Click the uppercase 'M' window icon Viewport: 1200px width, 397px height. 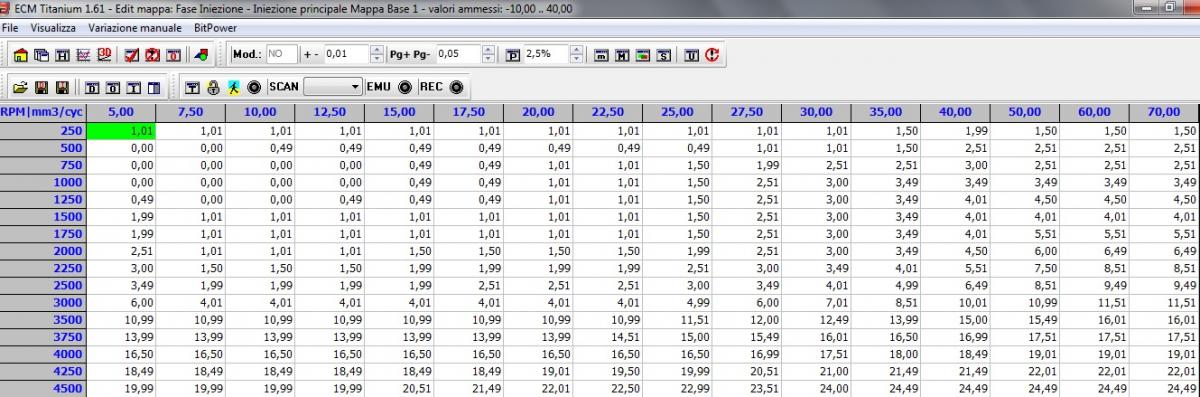pos(622,55)
